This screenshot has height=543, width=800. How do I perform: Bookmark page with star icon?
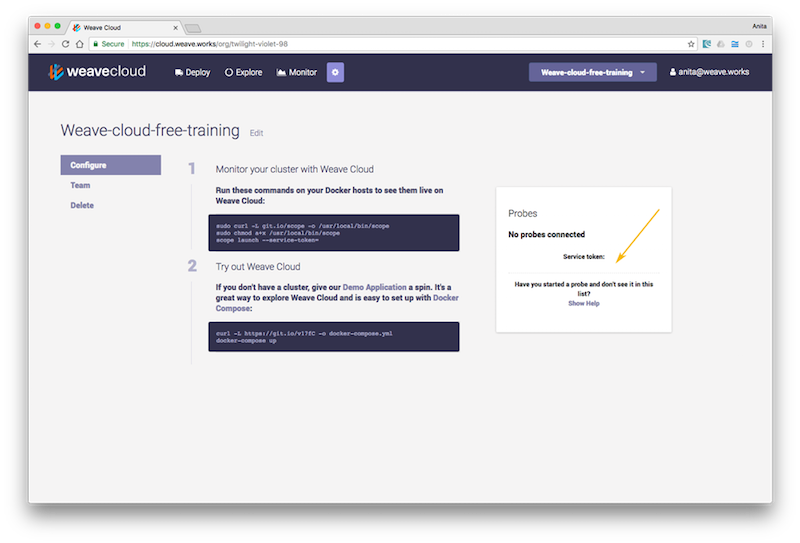pos(691,44)
